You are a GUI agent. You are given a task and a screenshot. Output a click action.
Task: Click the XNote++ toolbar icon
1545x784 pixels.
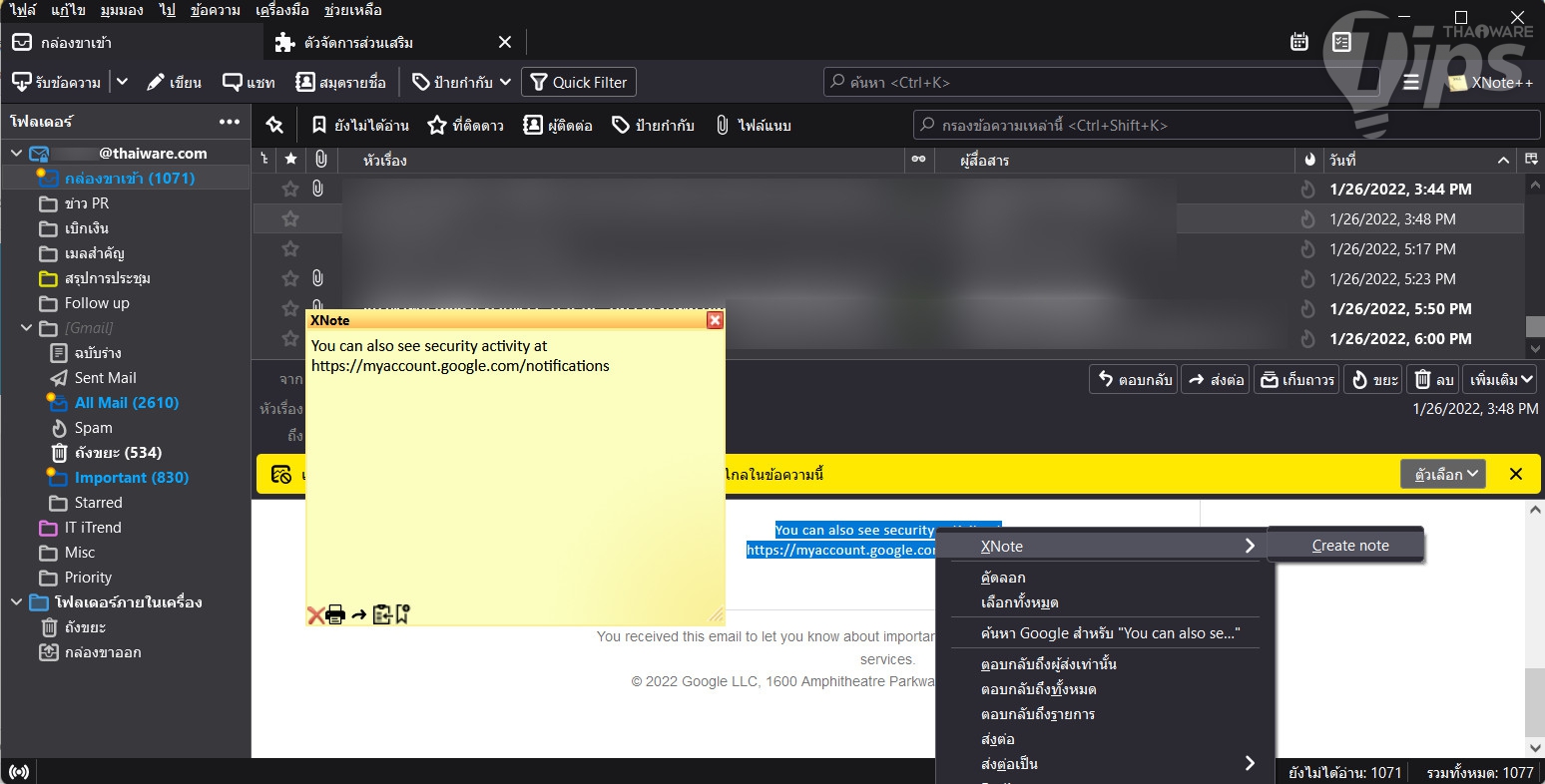click(x=1490, y=82)
